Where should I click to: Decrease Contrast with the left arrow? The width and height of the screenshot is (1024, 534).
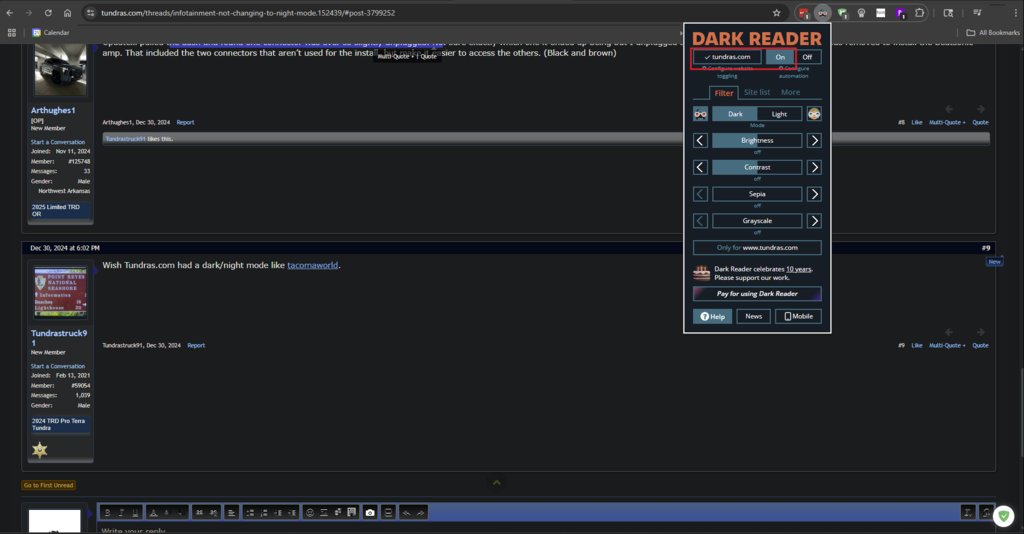point(700,167)
